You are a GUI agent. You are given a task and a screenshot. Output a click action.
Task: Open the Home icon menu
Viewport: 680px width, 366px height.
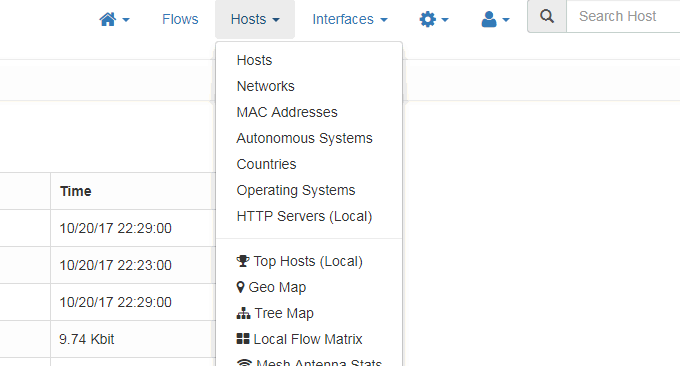(114, 20)
